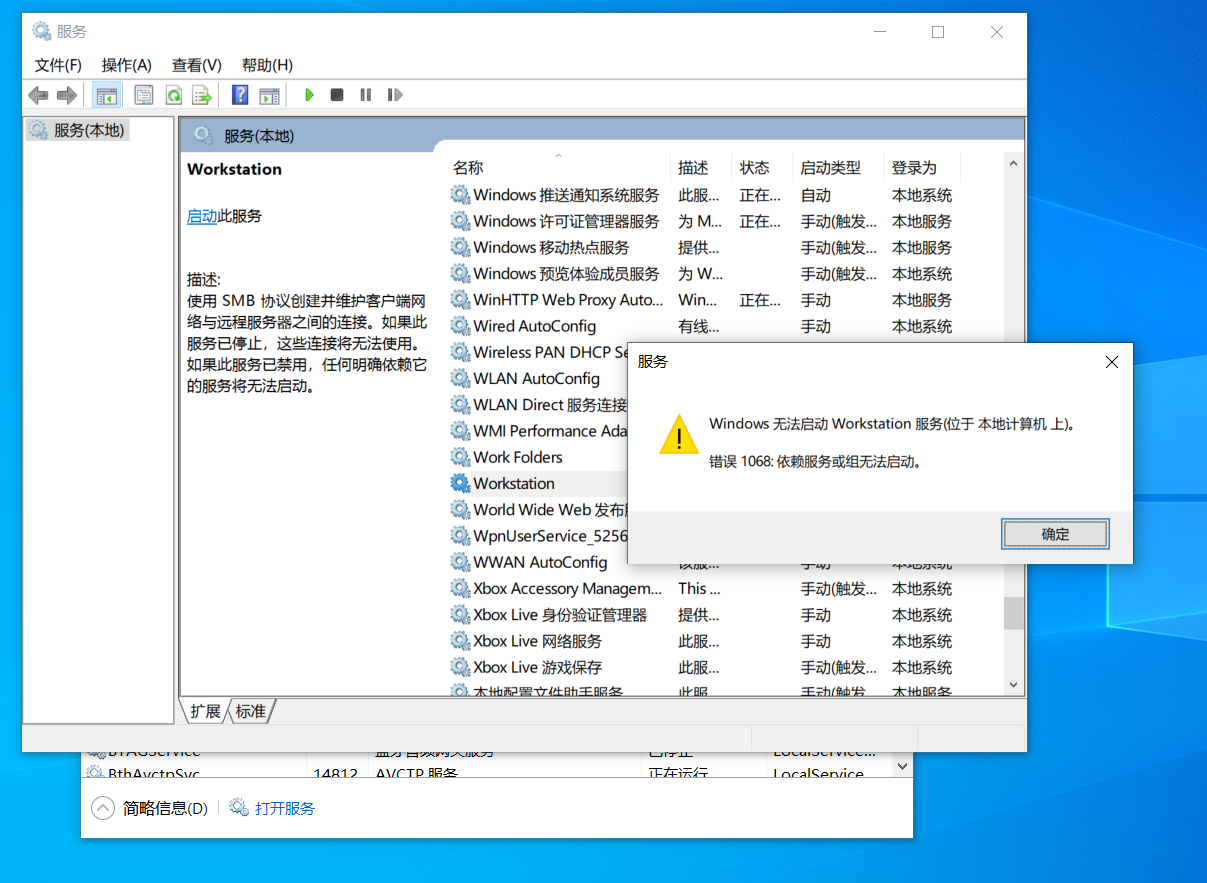Image resolution: width=1207 pixels, height=883 pixels.
Task: Select the Workstation service row
Action: click(x=538, y=483)
